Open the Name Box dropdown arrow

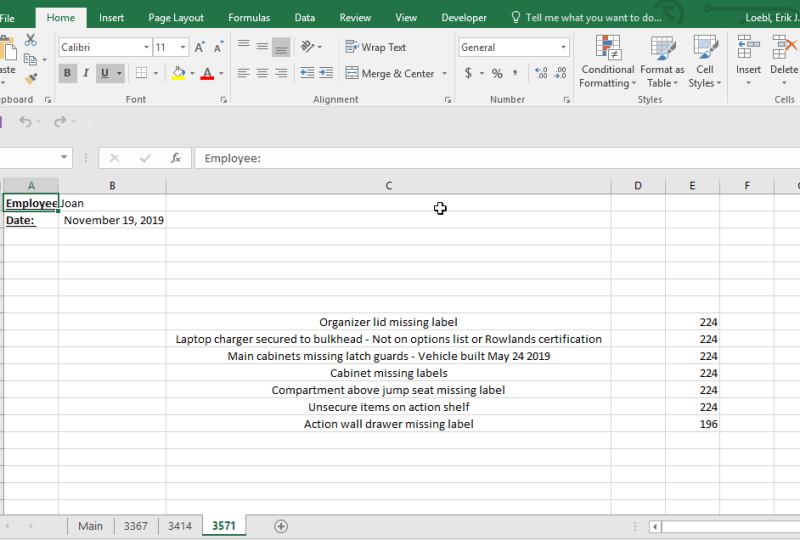64,158
